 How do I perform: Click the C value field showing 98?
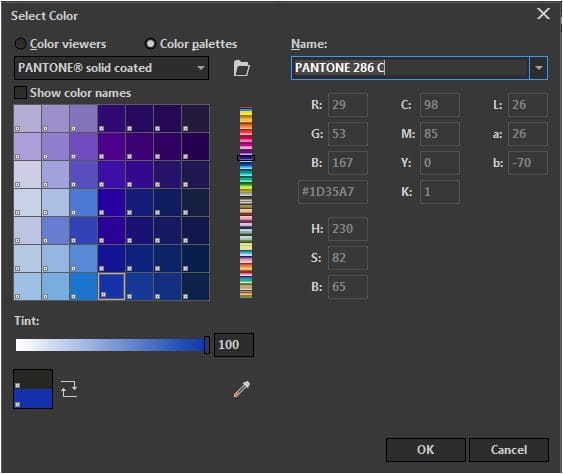click(x=439, y=105)
